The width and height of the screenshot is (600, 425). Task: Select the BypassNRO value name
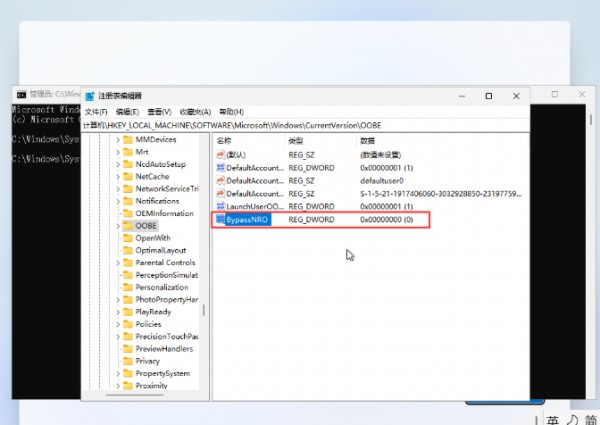[x=247, y=220]
